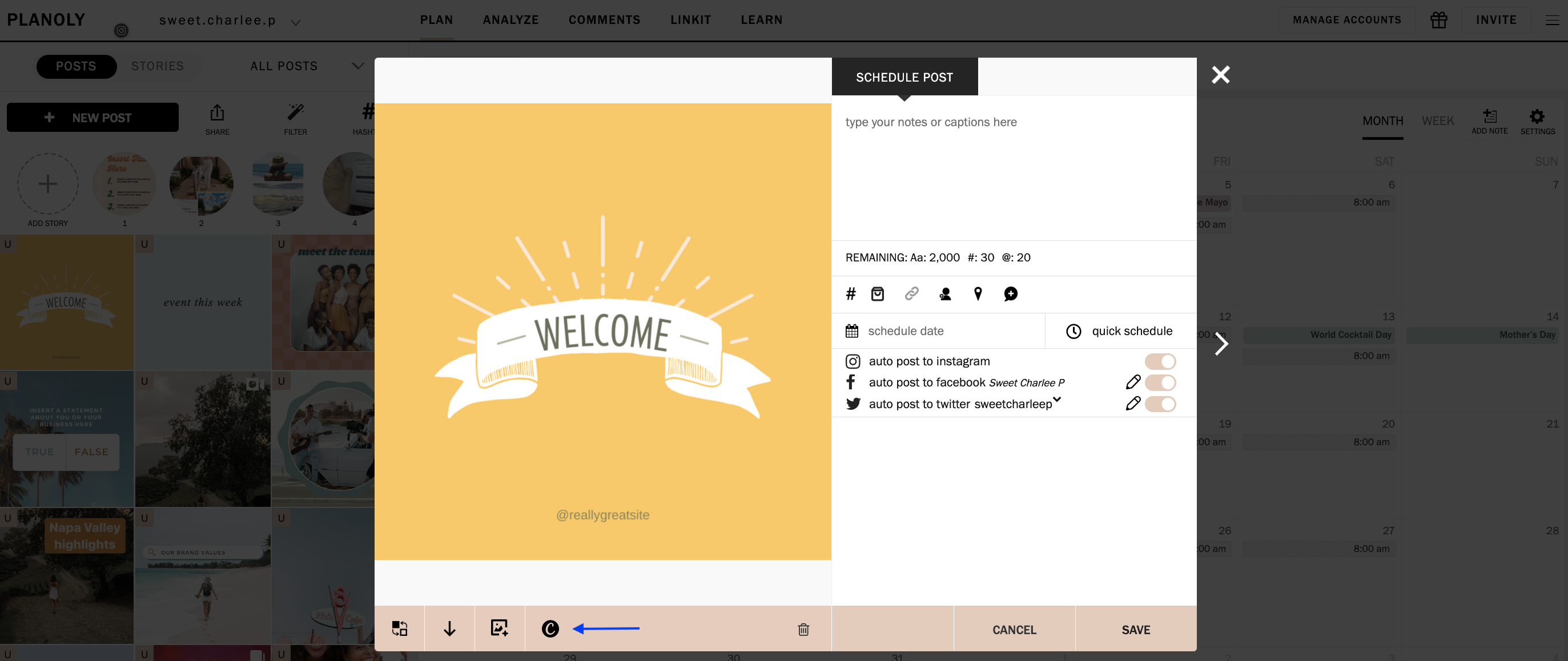
Task: Edit the twitter account with the pencil icon
Action: click(1132, 404)
